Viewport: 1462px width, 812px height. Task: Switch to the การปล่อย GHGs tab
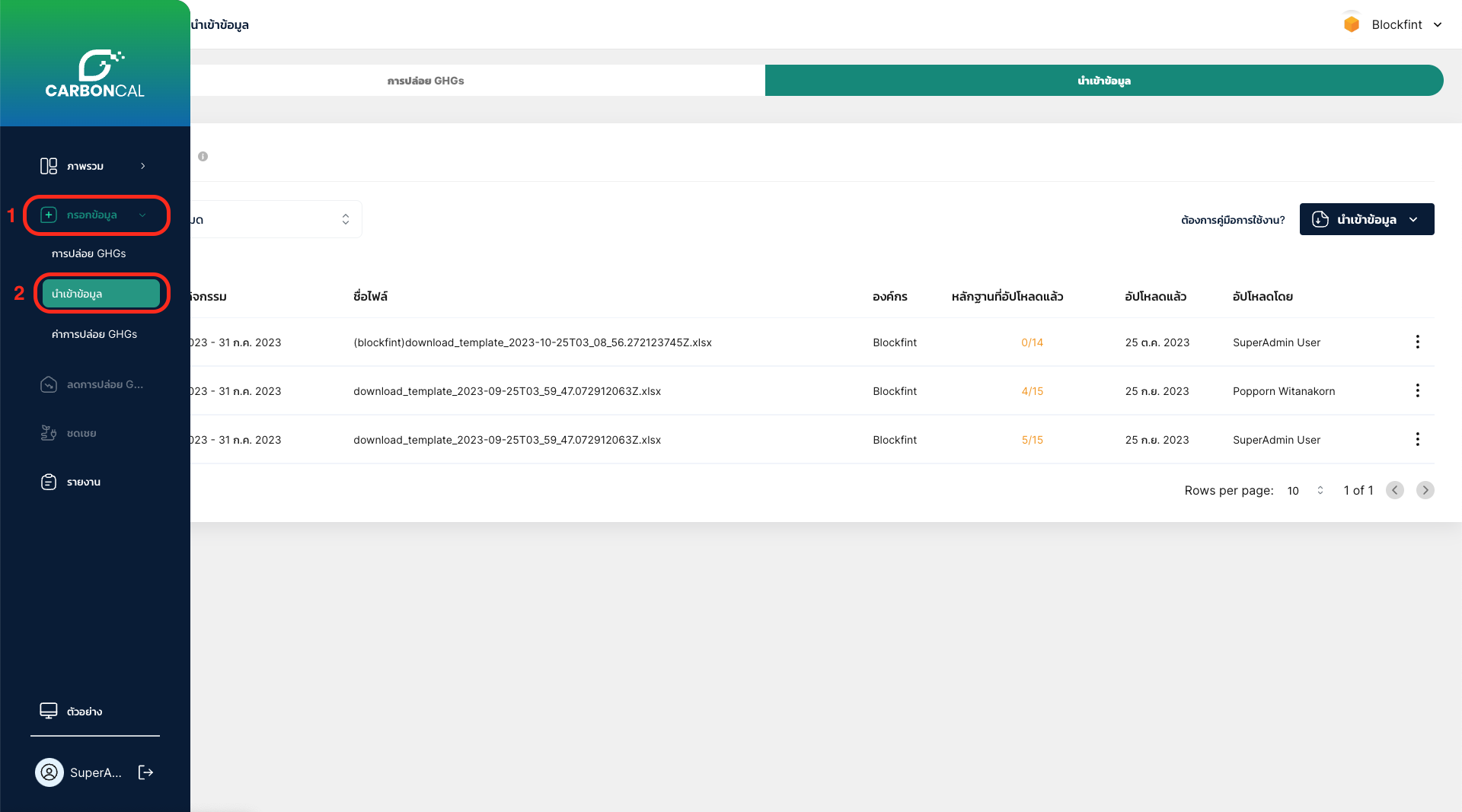(426, 81)
